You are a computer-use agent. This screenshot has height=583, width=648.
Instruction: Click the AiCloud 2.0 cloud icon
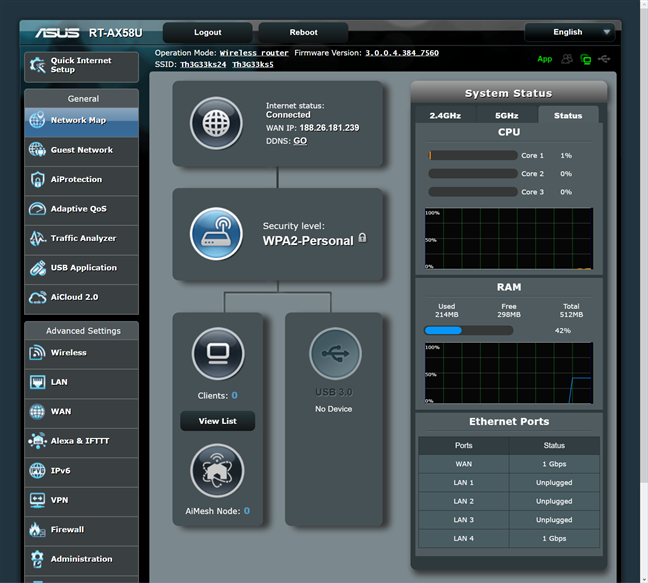(37, 297)
